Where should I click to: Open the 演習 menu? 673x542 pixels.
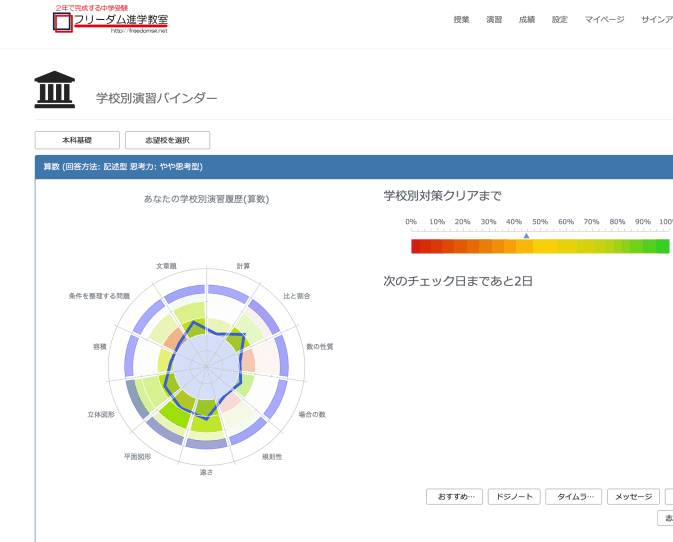tap(494, 19)
